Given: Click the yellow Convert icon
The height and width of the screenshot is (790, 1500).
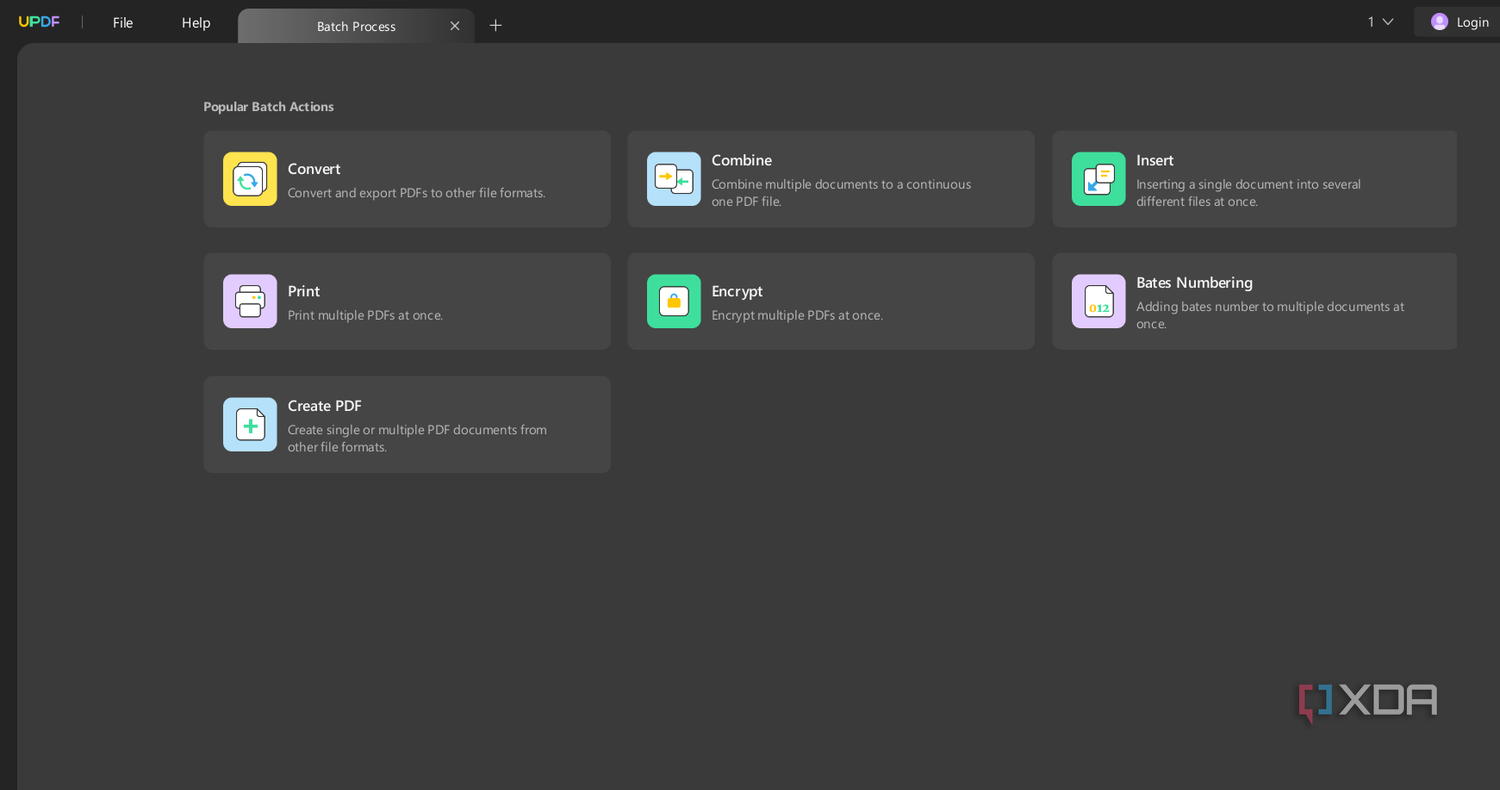Looking at the screenshot, I should (250, 179).
